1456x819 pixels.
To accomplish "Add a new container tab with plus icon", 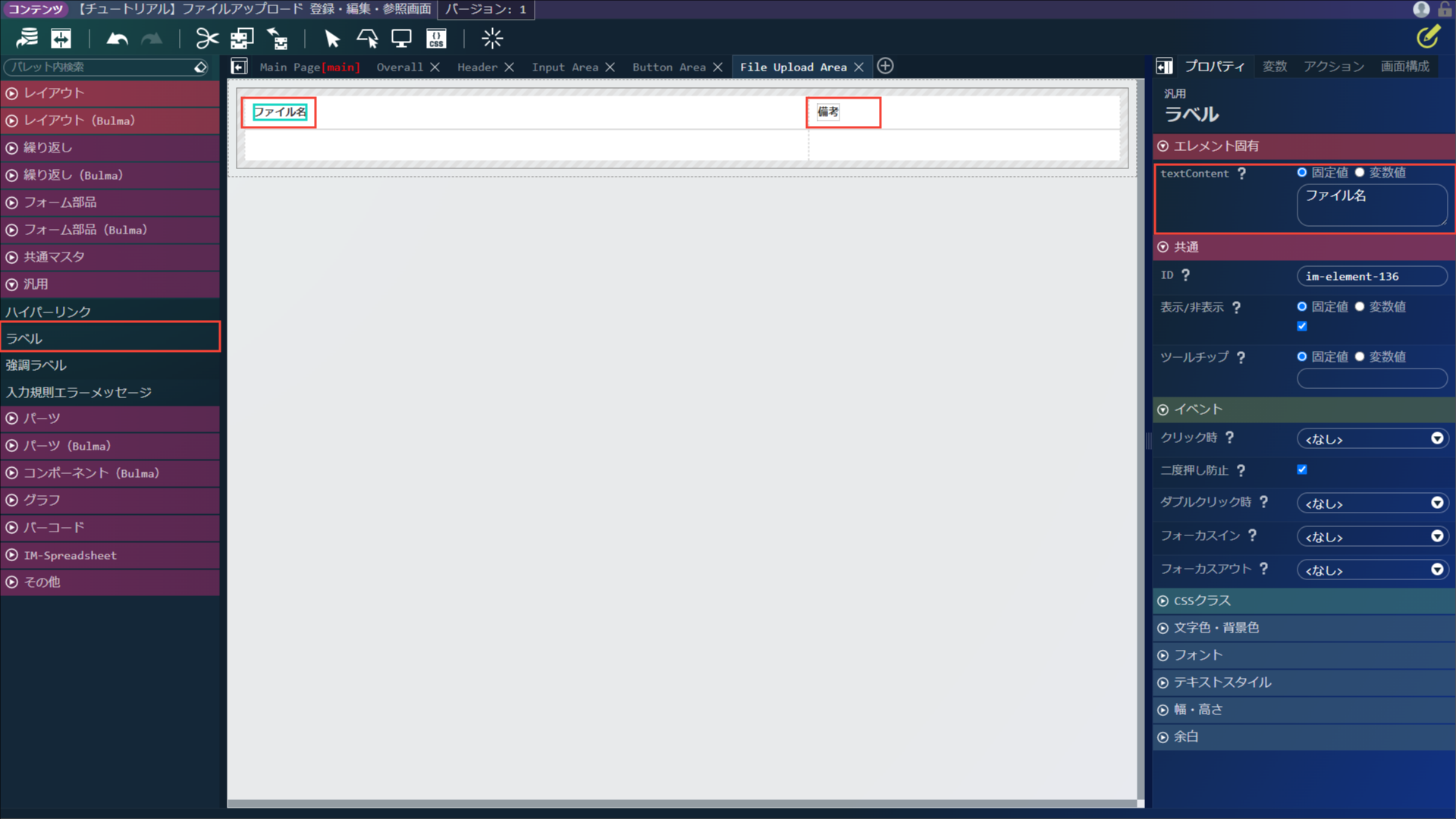I will [885, 66].
